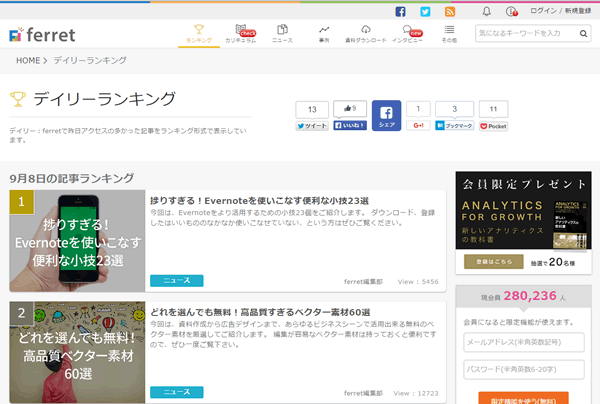The image size is (600, 404).
Task: Open the notifications bell icon
Action: [486, 11]
